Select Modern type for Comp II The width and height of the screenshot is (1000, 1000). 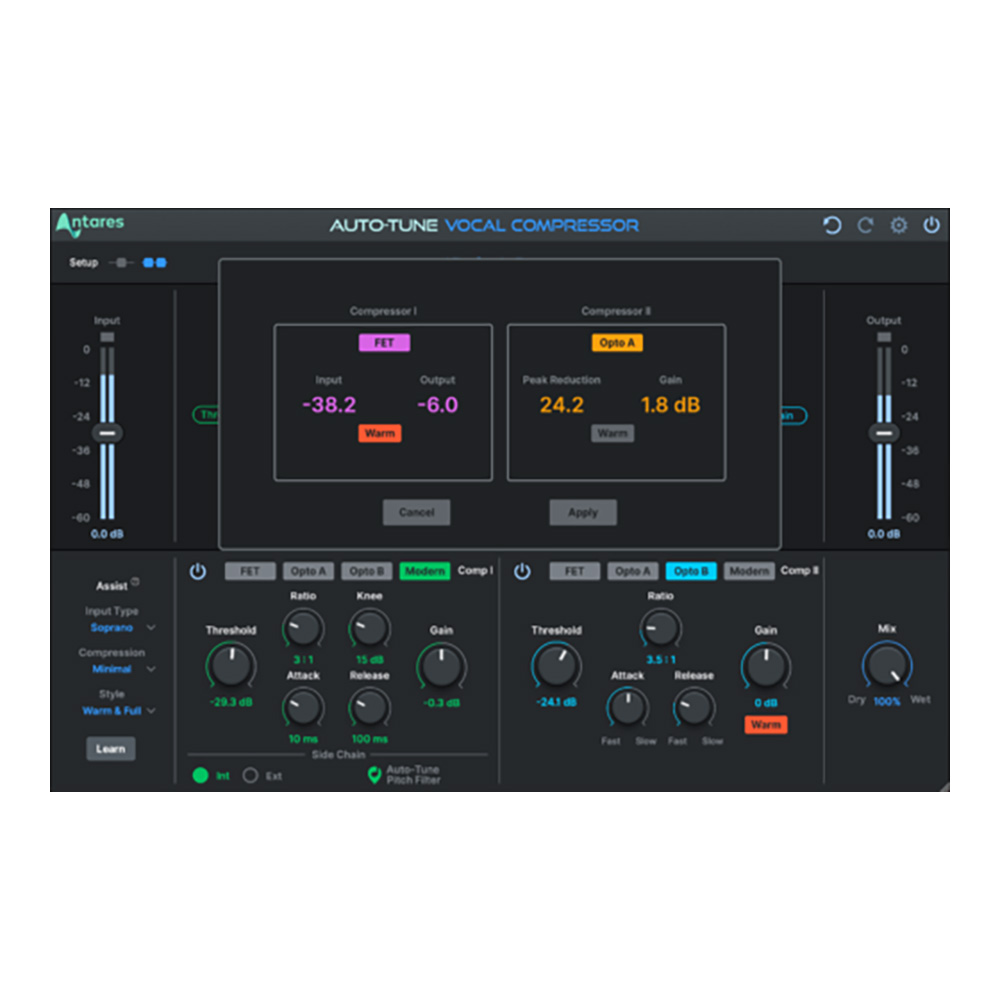click(x=749, y=571)
